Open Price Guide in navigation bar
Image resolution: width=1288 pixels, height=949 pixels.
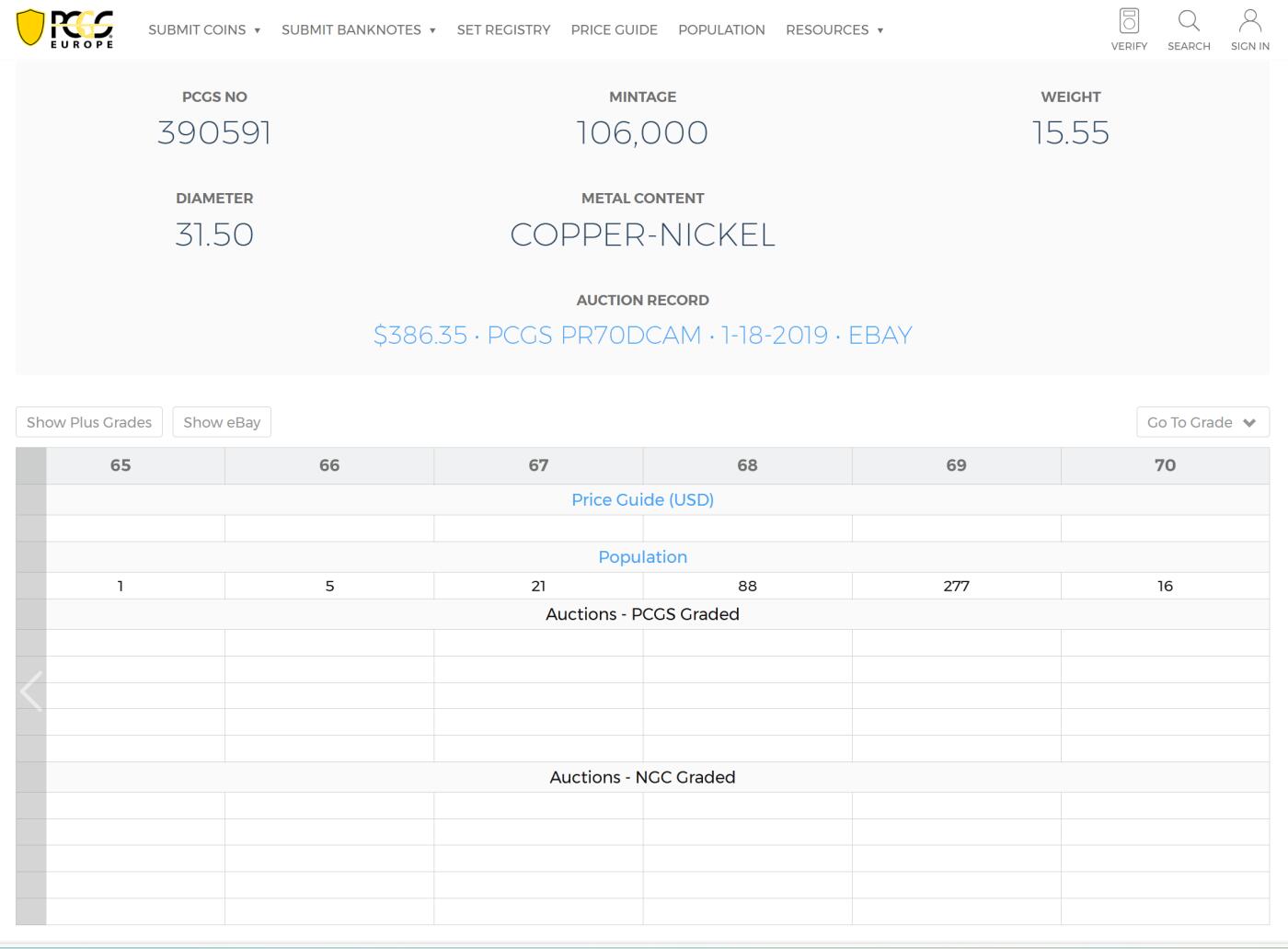pyautogui.click(x=614, y=29)
